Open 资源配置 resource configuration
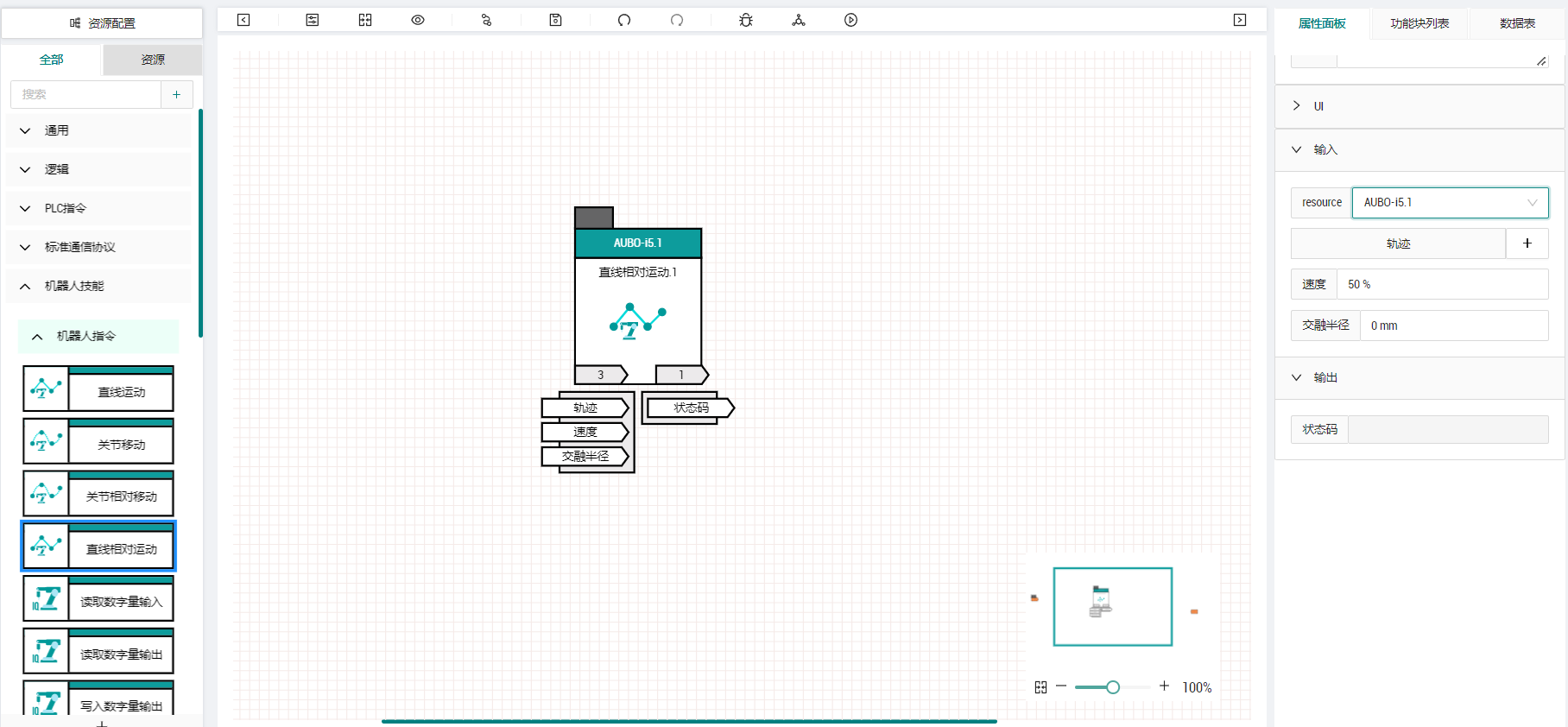The height and width of the screenshot is (727, 1568). (102, 23)
